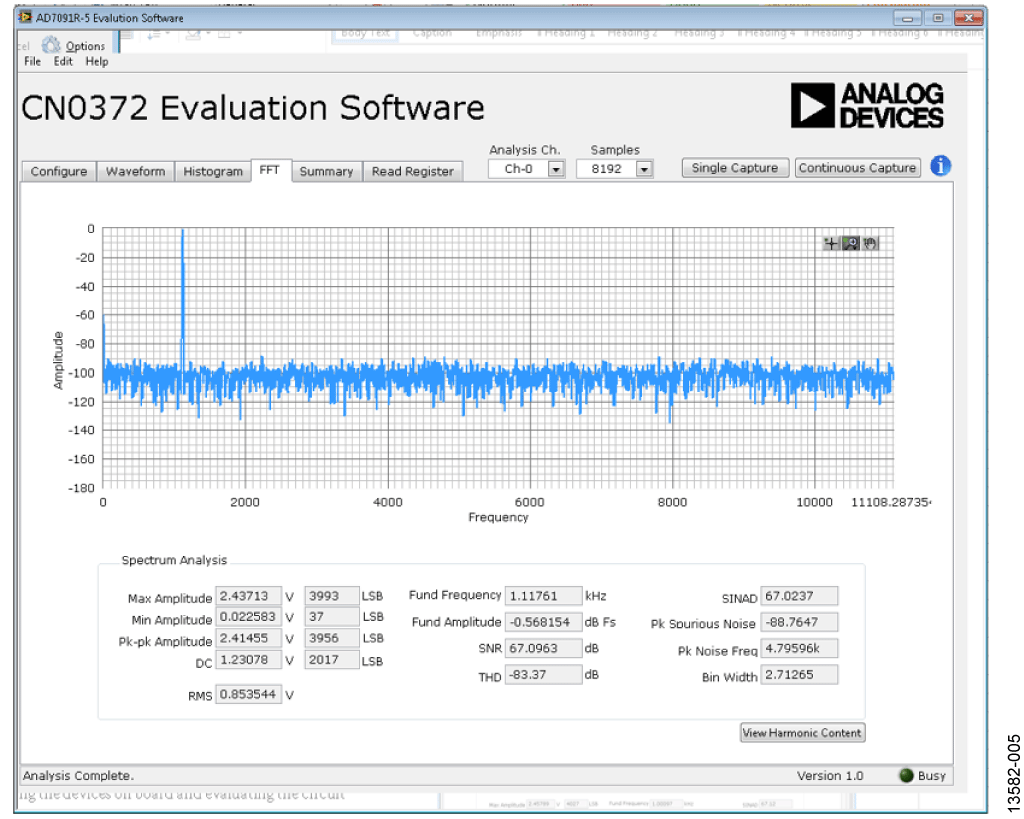Select the pan hand tool on graph
Image resolution: width=1024 pixels, height=819 pixels.
click(870, 244)
